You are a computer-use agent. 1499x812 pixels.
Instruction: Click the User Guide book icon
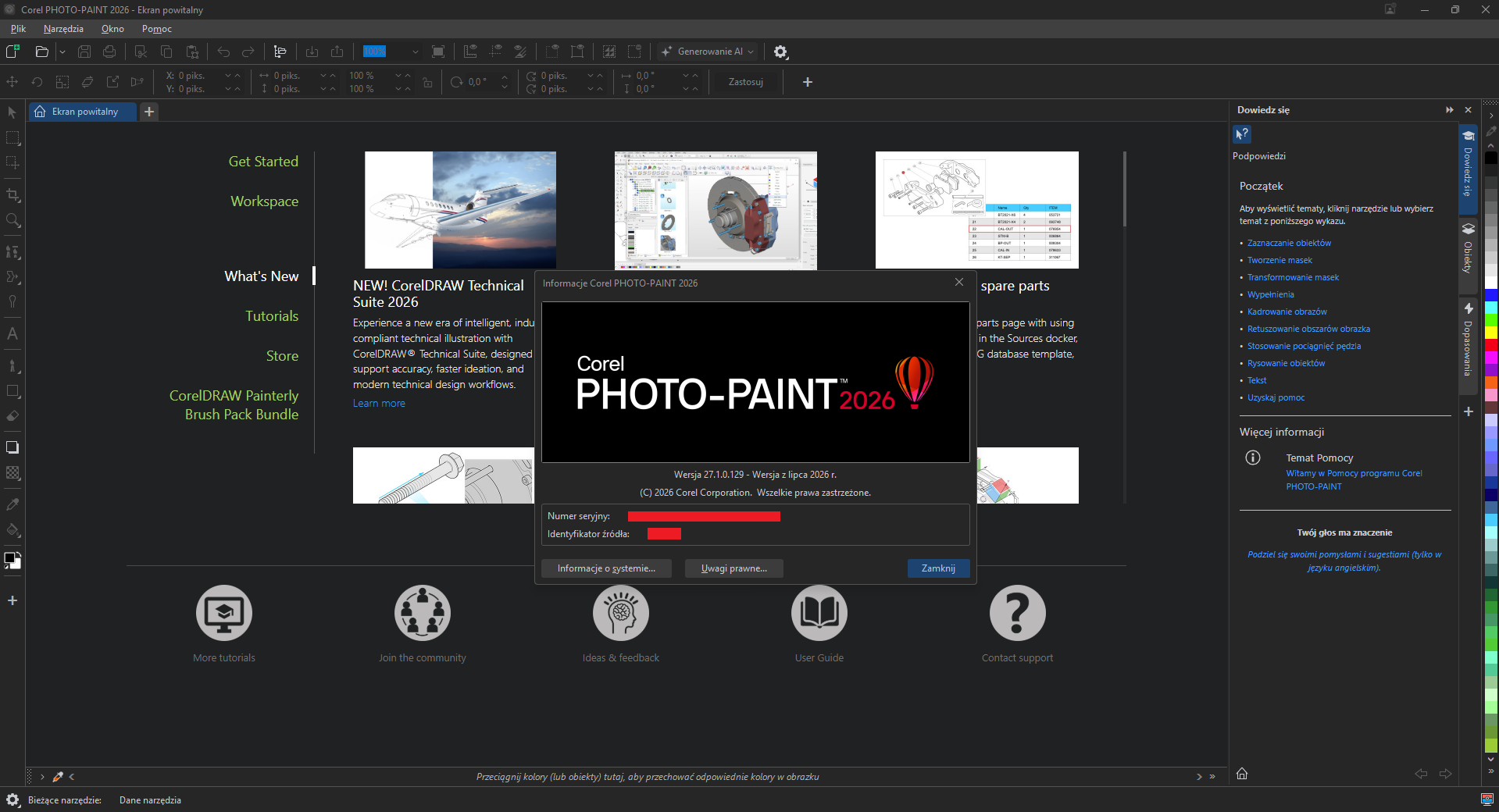tap(819, 613)
